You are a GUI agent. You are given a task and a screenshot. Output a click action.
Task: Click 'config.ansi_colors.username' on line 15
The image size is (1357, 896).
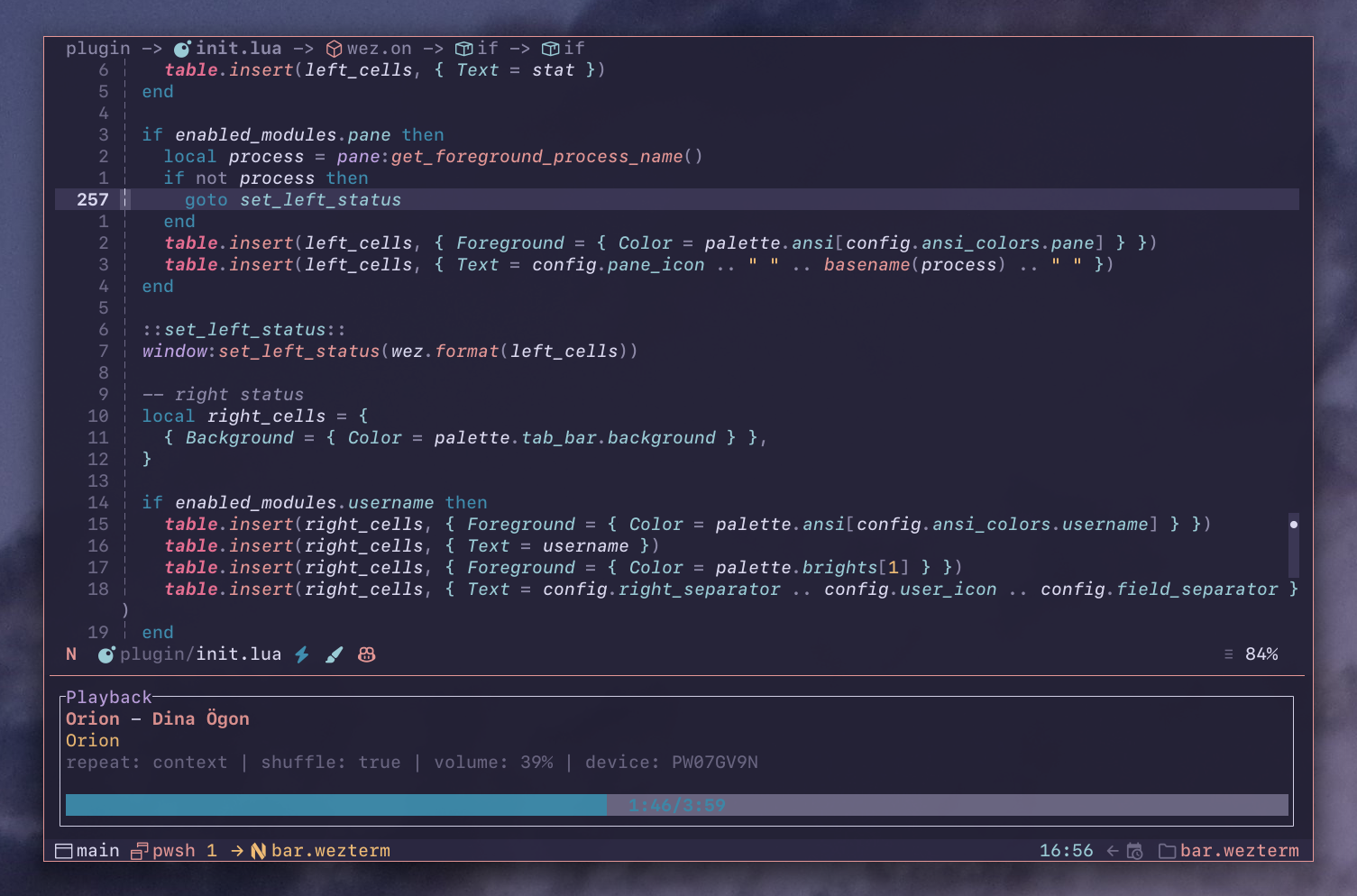[1002, 525]
